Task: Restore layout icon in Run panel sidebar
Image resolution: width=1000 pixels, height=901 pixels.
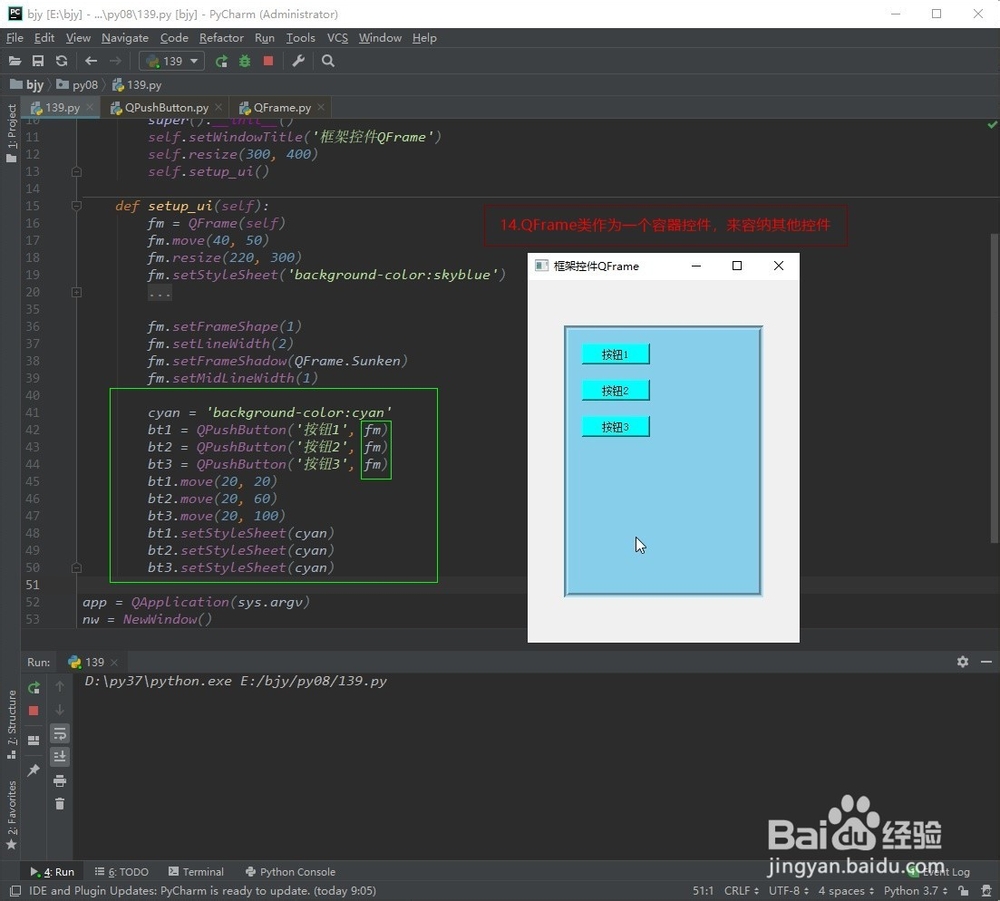Action: coord(34,740)
